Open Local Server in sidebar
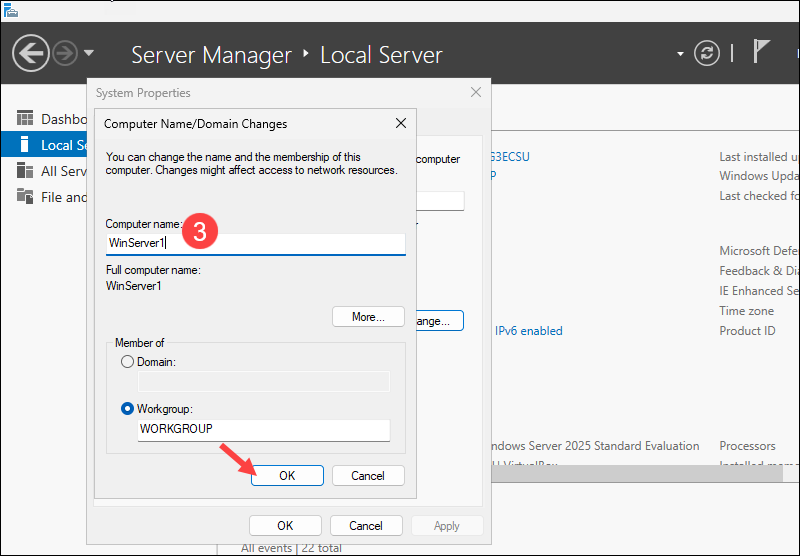The width and height of the screenshot is (800, 556). click(x=55, y=145)
